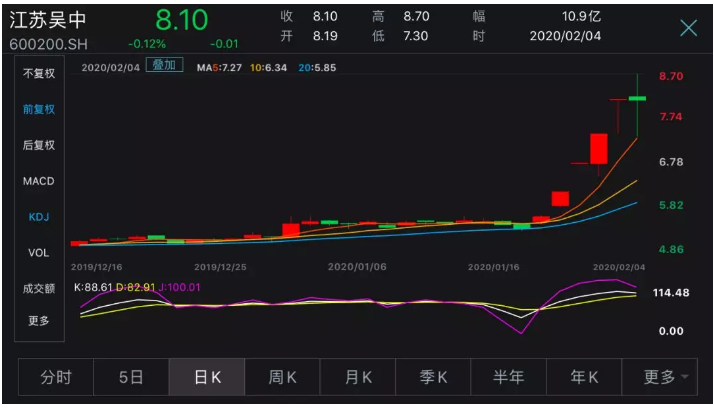Image resolution: width=714 pixels, height=408 pixels.
Task: Click the MA 10:6.34 label
Action: [268, 68]
